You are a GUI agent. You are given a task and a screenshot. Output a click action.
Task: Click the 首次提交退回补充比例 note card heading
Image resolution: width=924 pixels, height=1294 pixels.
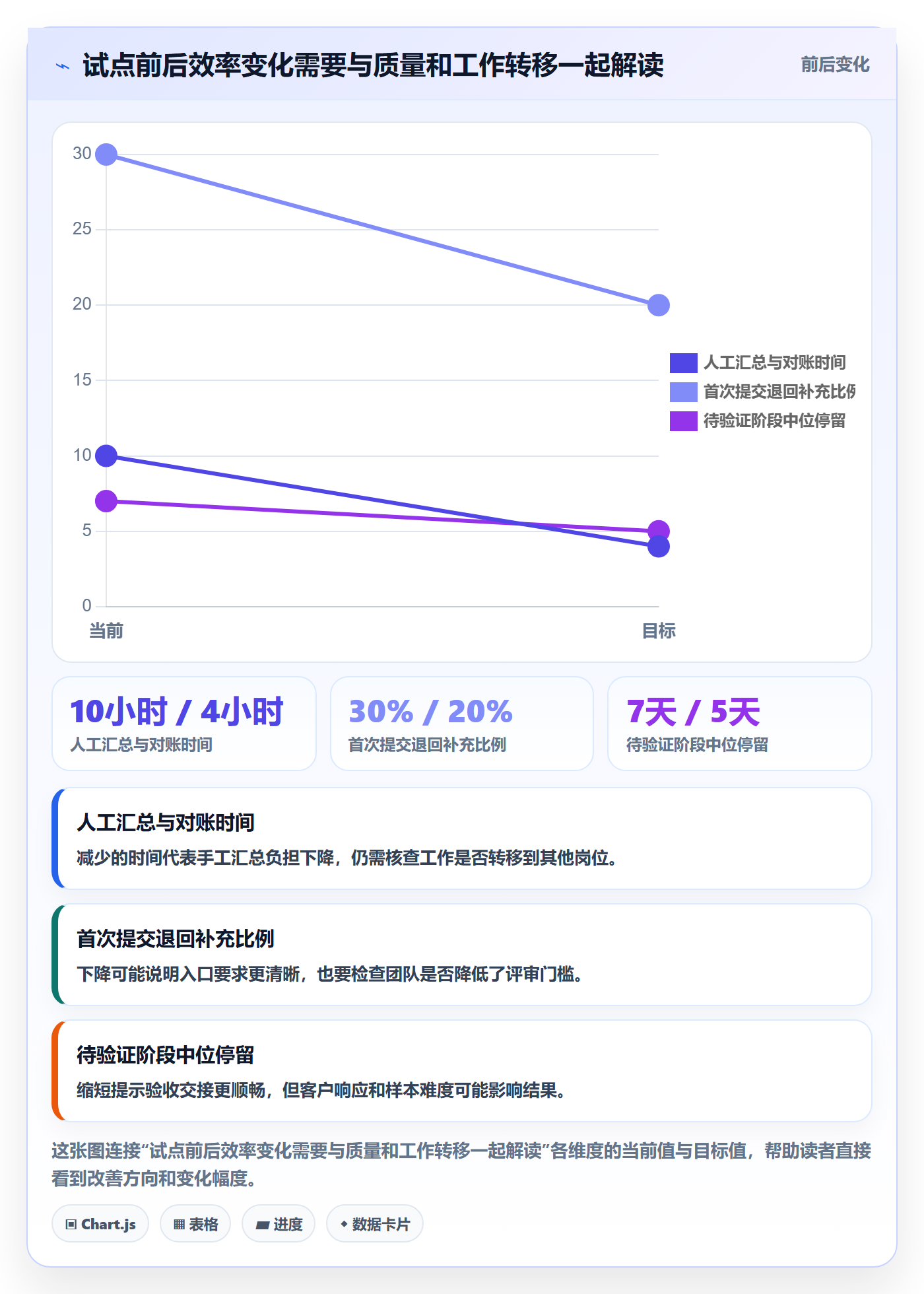[176, 939]
